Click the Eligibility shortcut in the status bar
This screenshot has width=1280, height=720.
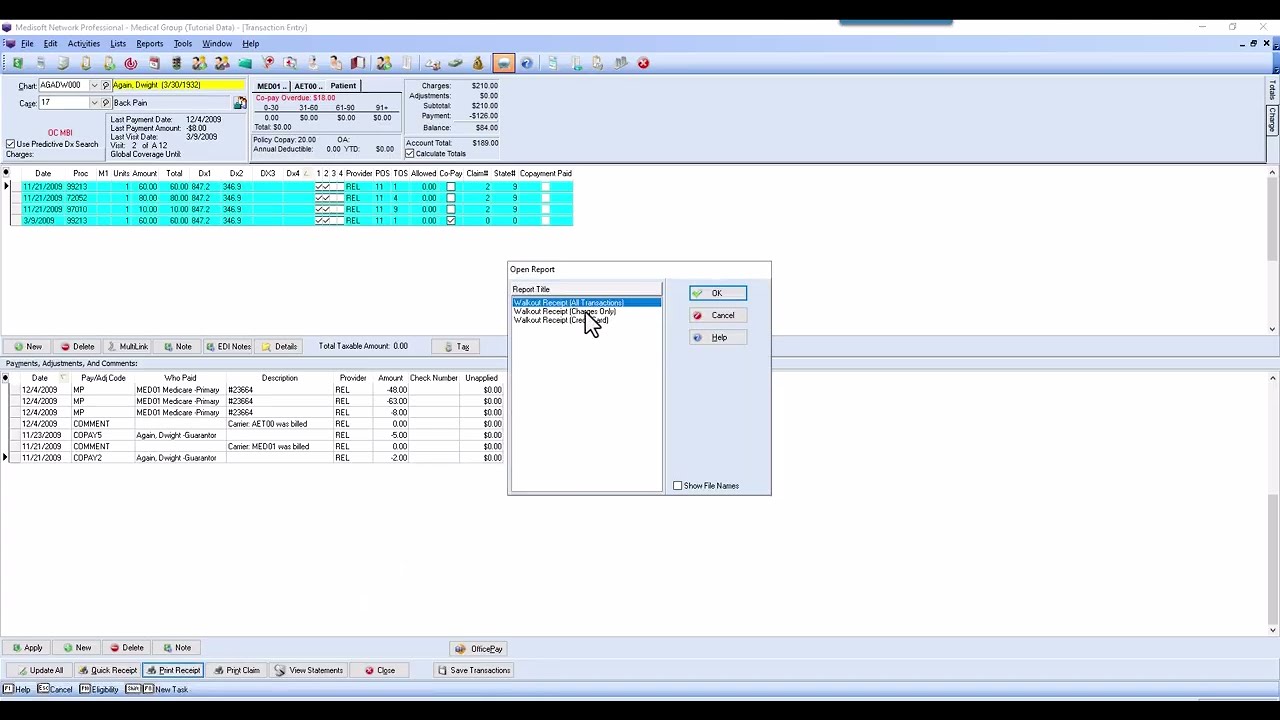[99, 690]
